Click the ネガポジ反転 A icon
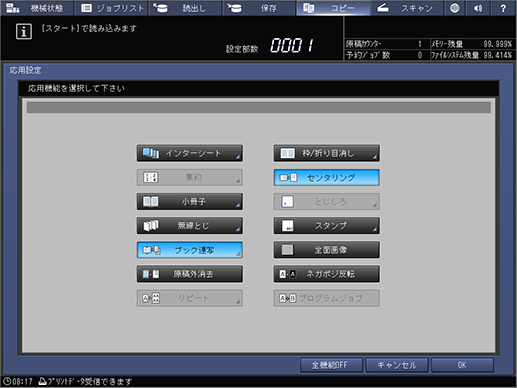Viewport: 517px width, 388px height. 288,274
